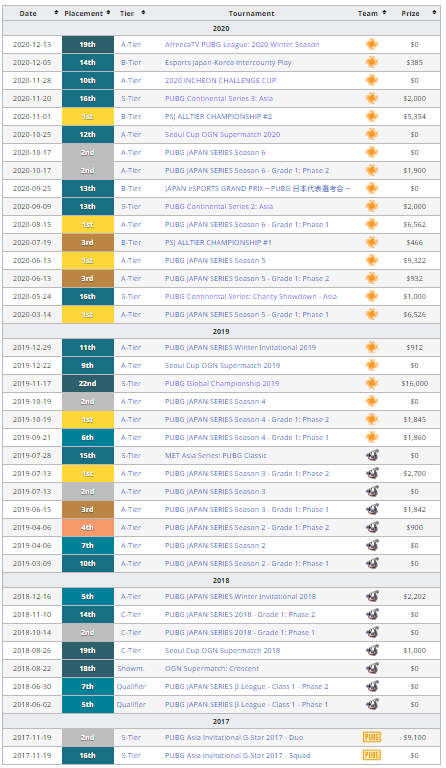
Task: Click Qualifier link in β League Class 1 Phase 1 row
Action: point(131,704)
